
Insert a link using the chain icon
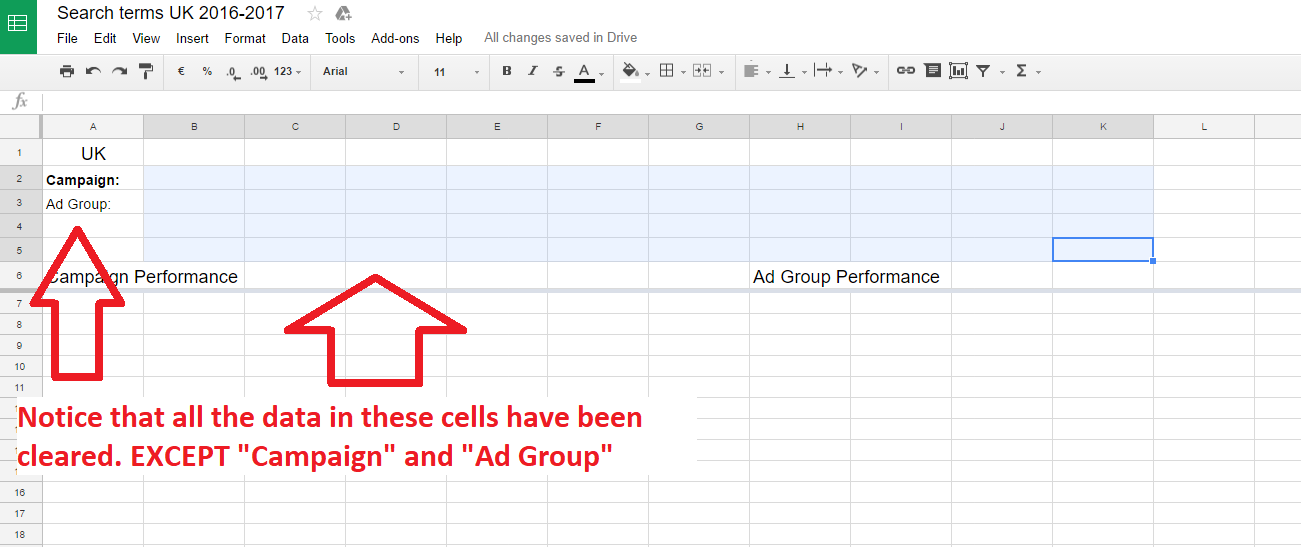tap(906, 71)
